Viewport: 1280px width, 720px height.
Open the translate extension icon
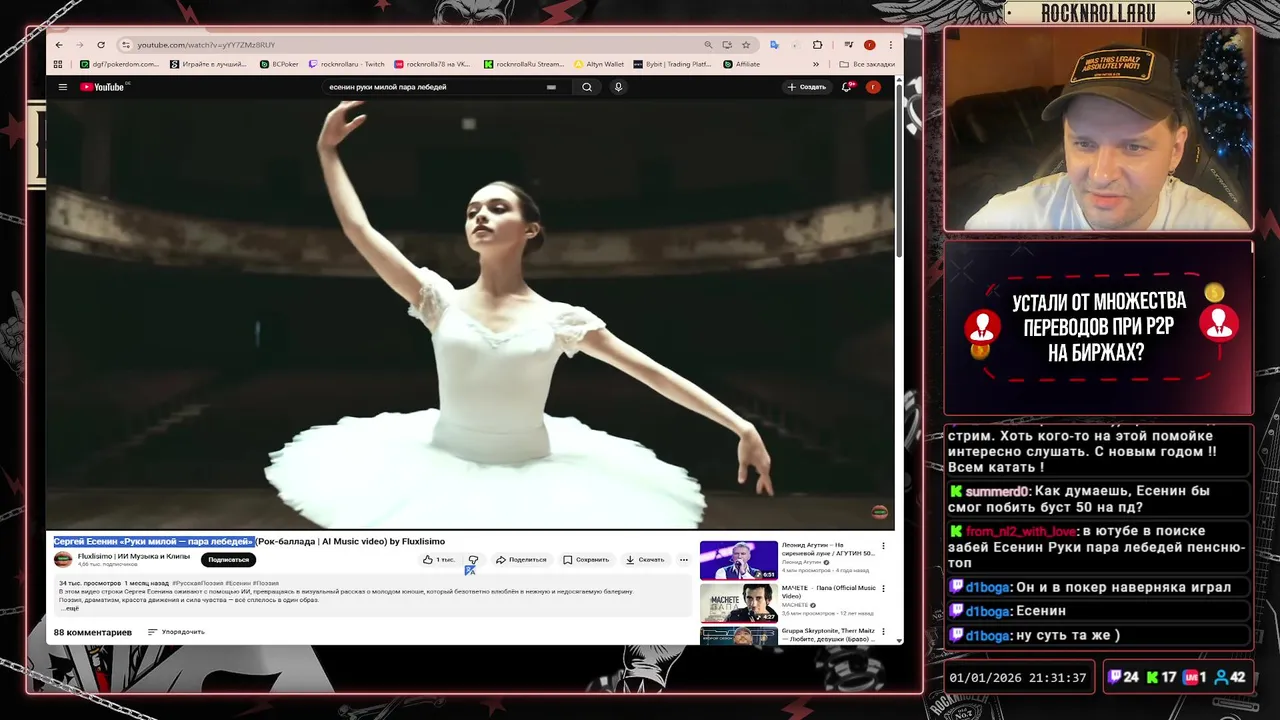pos(774,45)
